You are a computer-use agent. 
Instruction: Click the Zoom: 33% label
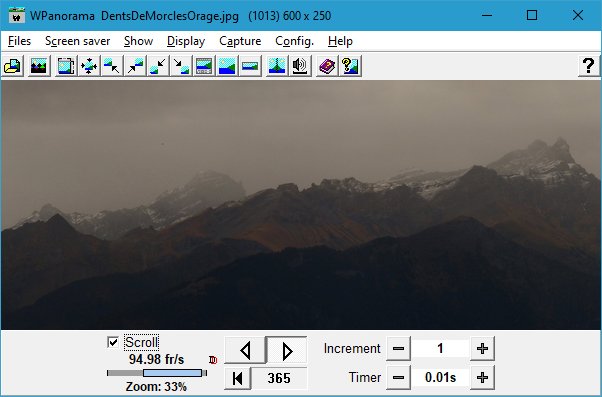point(156,386)
